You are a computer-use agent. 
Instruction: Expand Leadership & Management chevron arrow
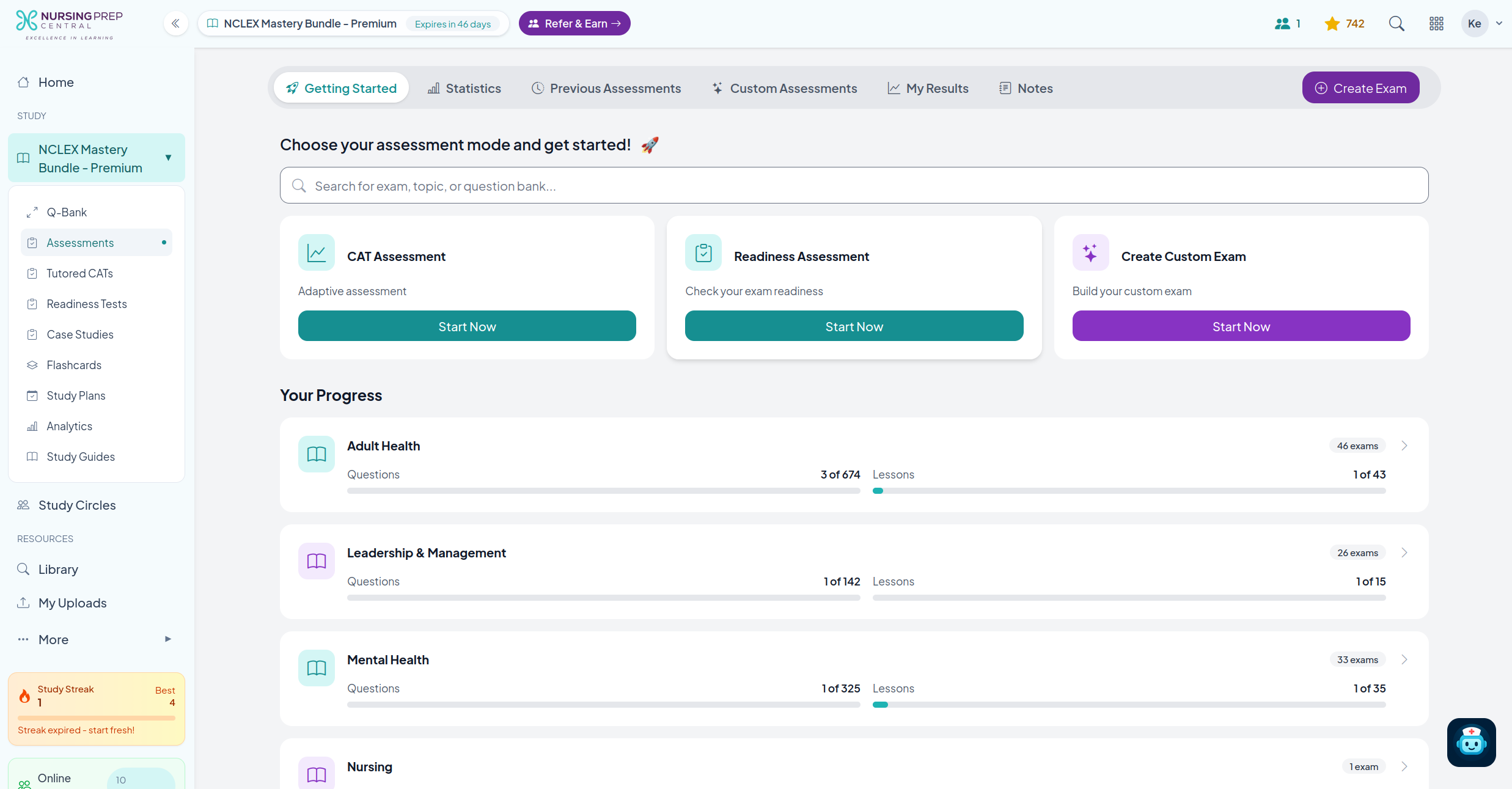[x=1404, y=552]
